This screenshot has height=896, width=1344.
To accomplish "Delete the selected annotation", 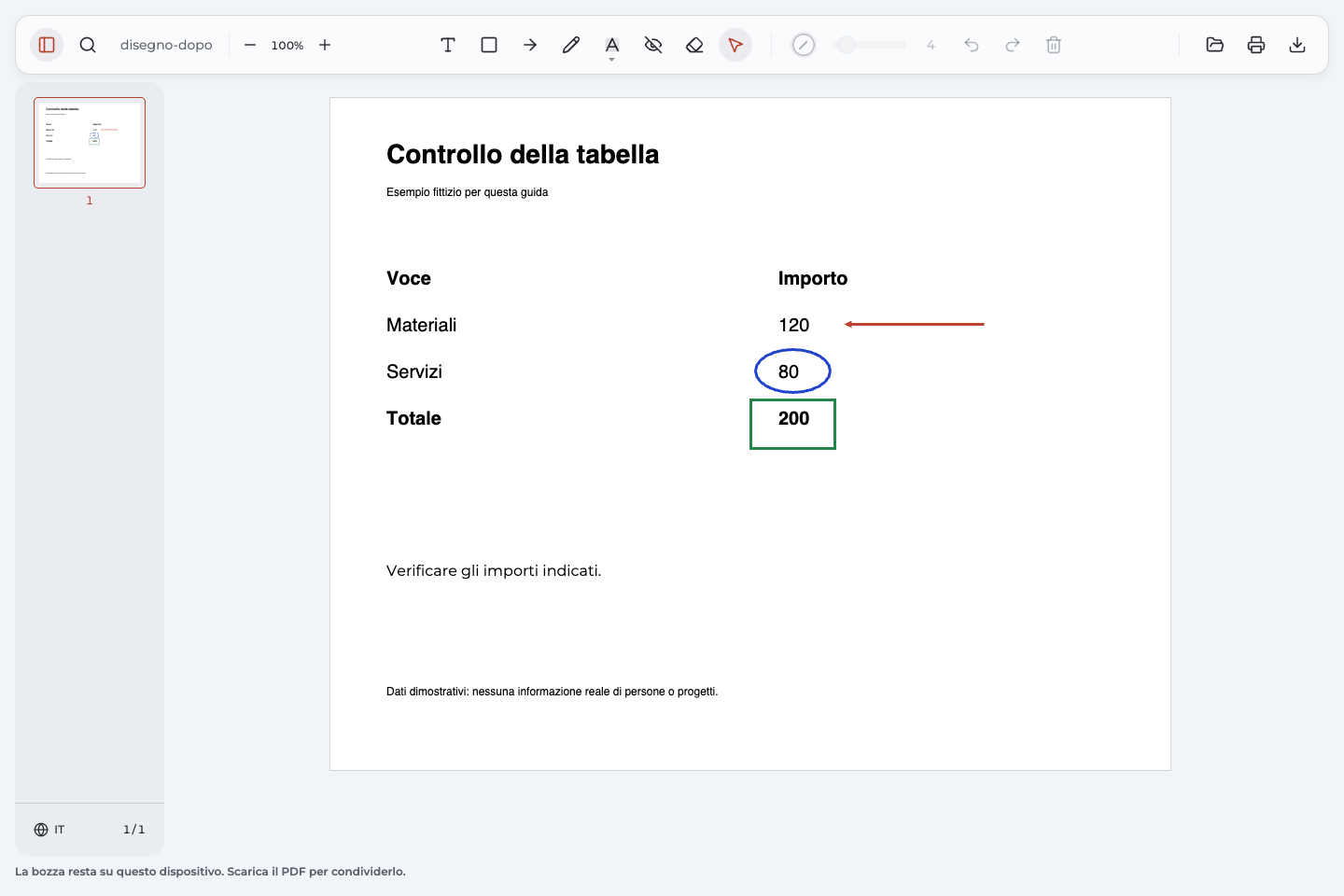I will 1054,45.
